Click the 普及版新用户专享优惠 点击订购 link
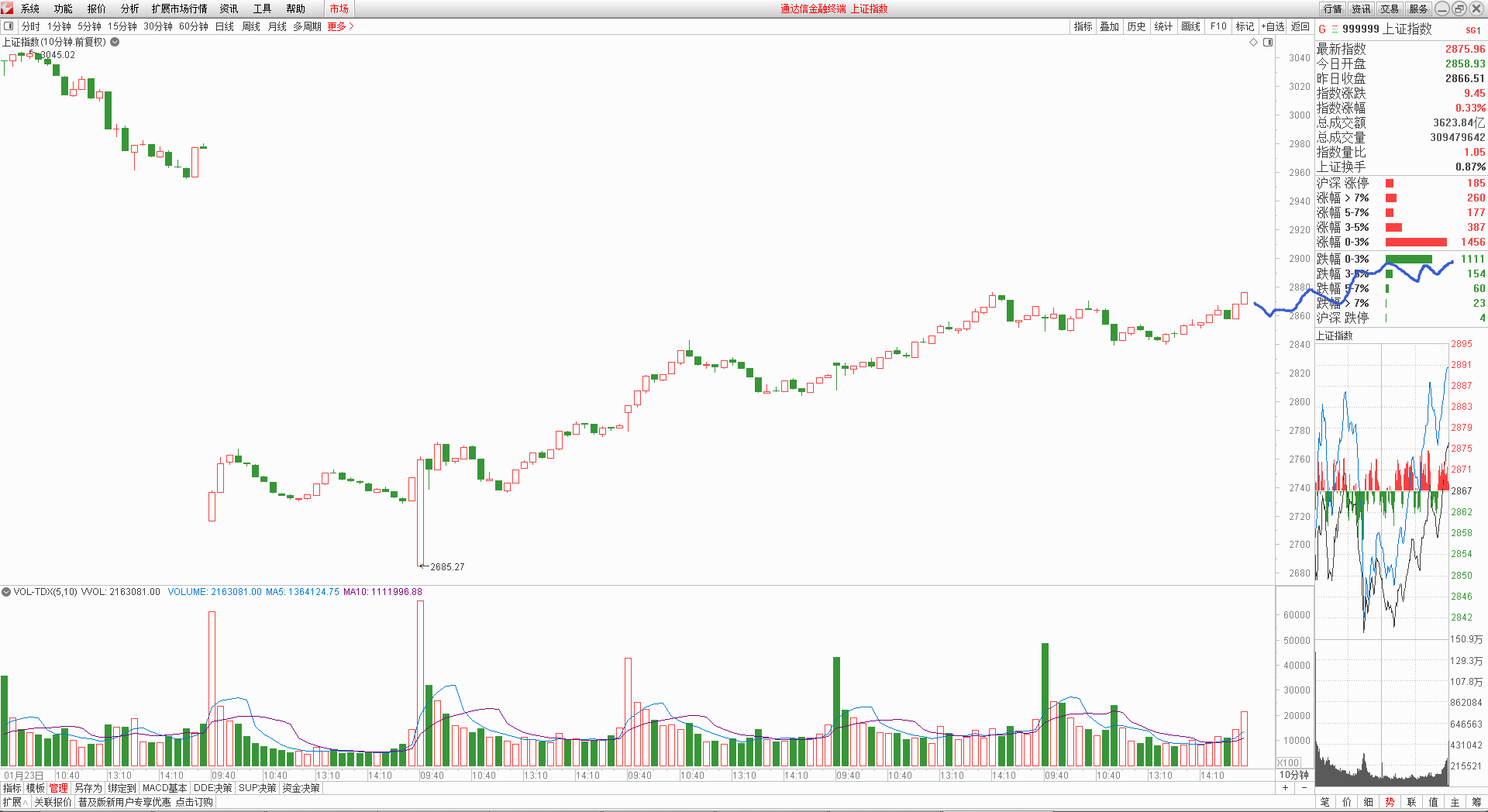The image size is (1488, 812). point(145,802)
